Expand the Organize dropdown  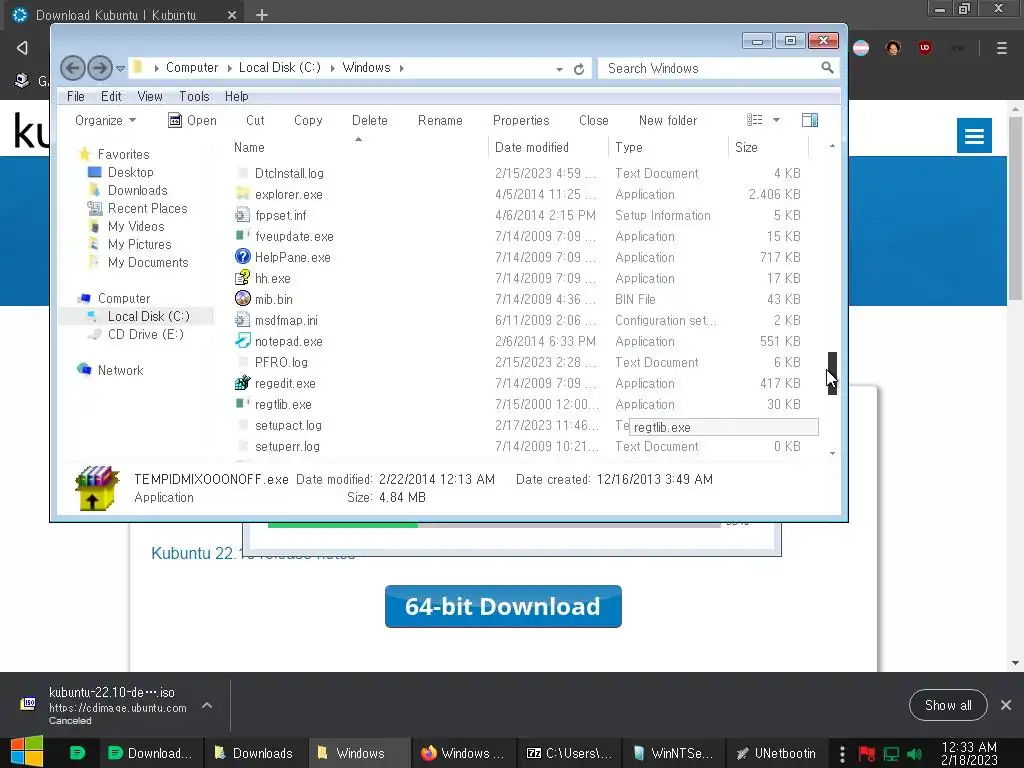pos(105,120)
